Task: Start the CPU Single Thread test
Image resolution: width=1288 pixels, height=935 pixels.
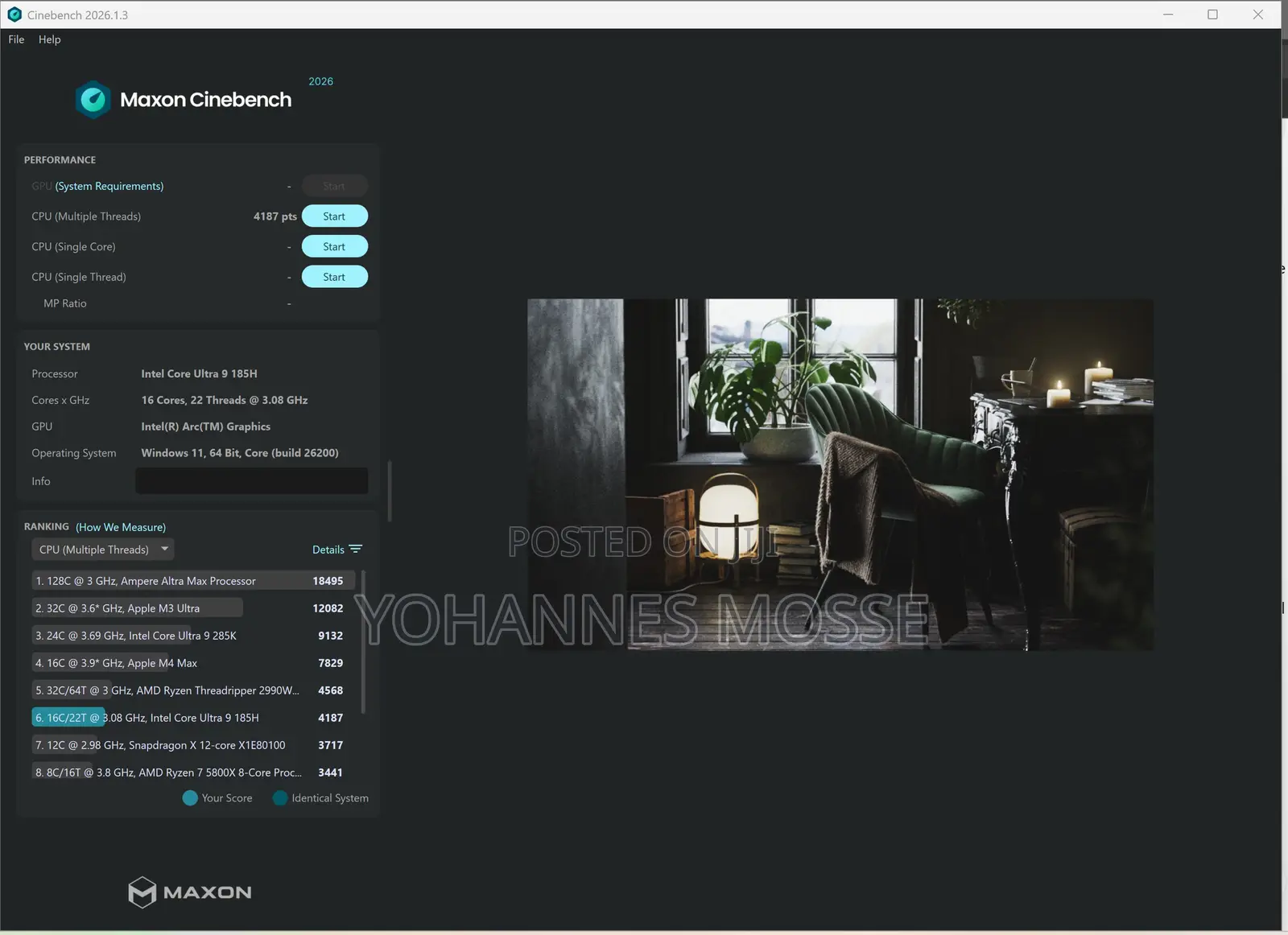Action: point(334,277)
